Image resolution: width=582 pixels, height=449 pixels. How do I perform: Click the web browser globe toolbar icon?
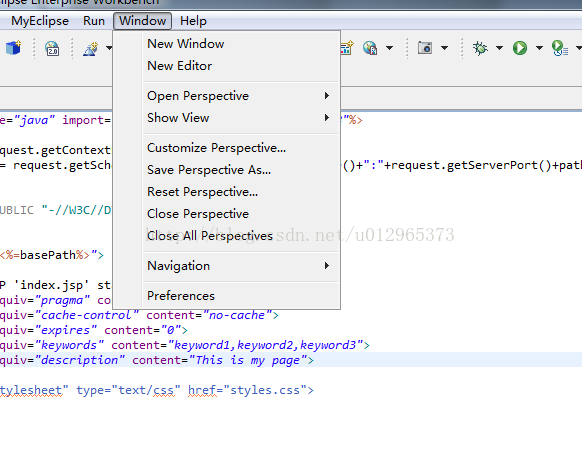point(370,48)
